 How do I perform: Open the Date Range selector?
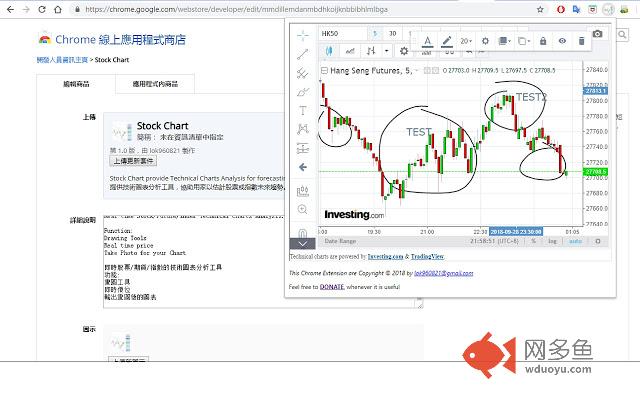(x=340, y=241)
